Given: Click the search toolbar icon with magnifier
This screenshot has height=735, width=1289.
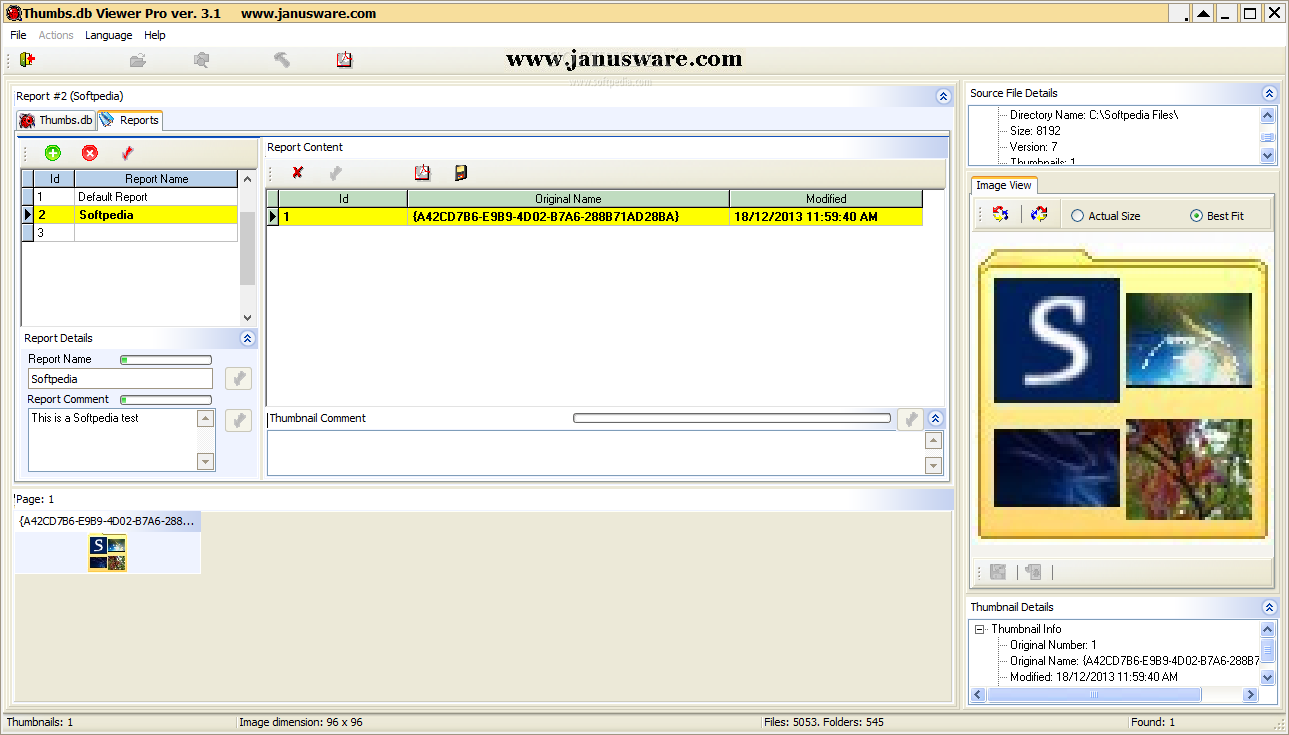Looking at the screenshot, I should click(x=201, y=60).
